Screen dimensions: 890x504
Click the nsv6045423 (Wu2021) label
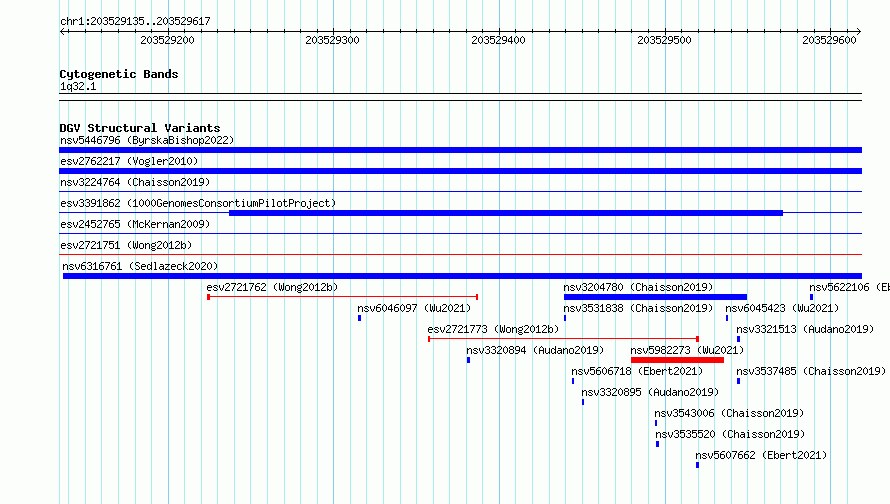click(x=782, y=308)
